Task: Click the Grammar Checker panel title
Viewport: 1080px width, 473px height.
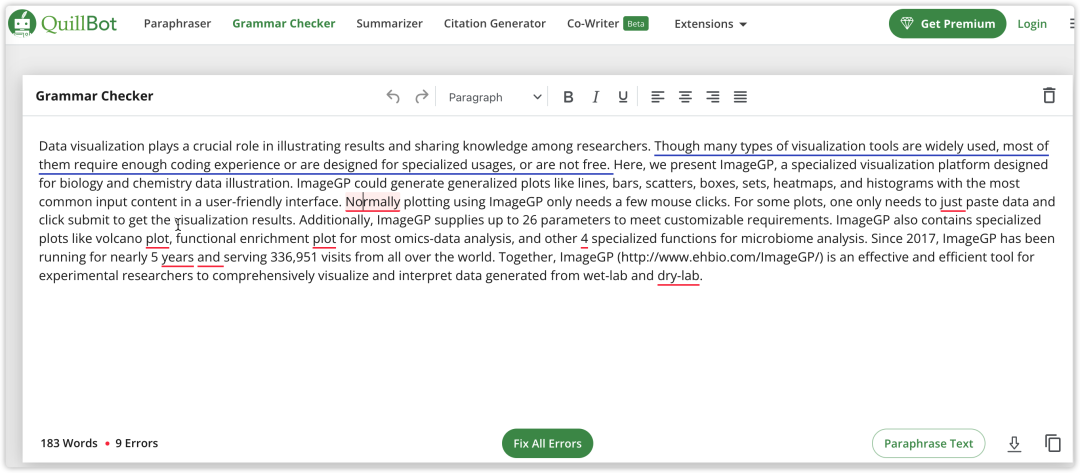Action: (94, 96)
